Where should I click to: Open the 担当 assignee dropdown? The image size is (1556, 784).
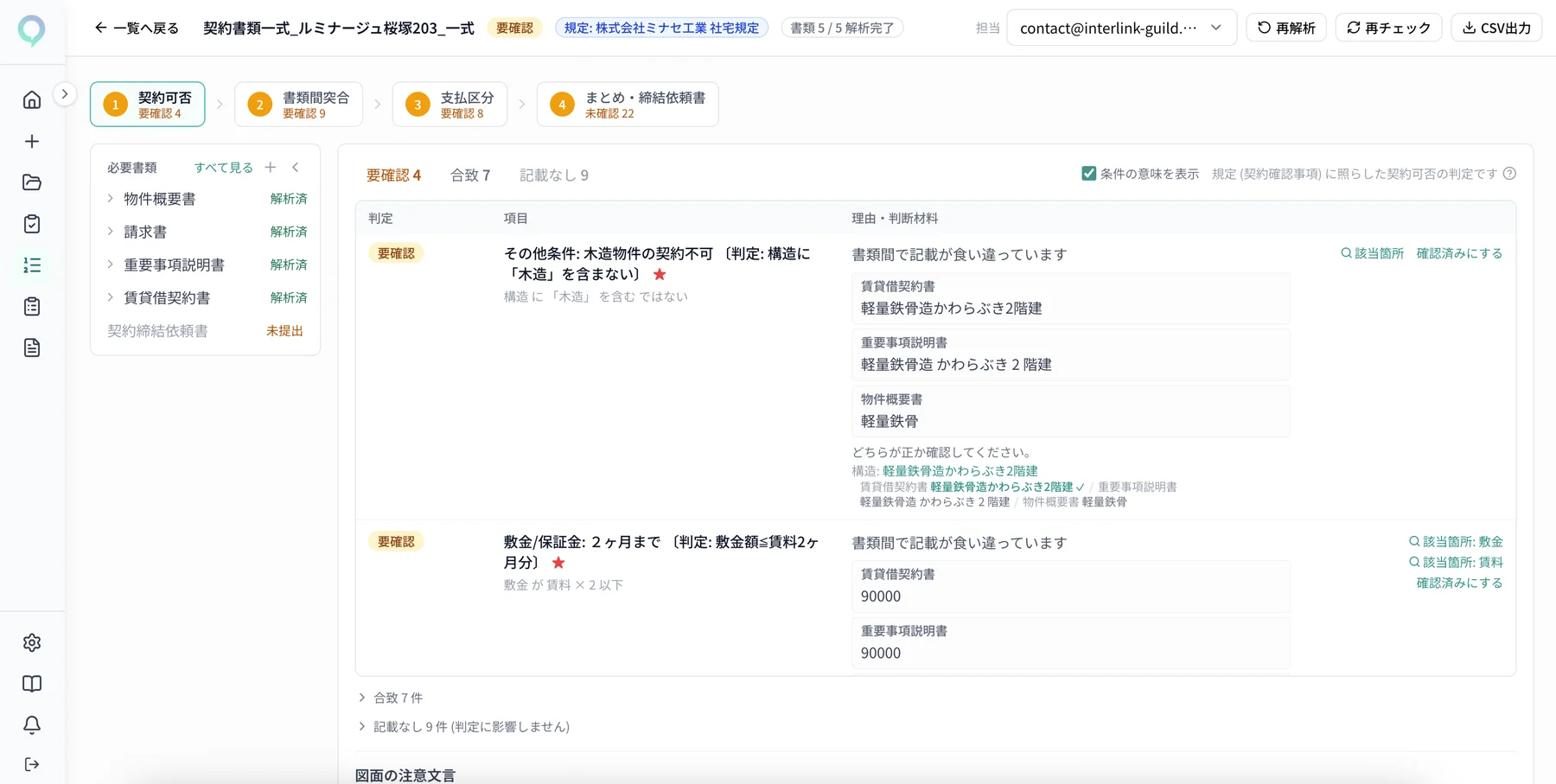(x=1121, y=28)
